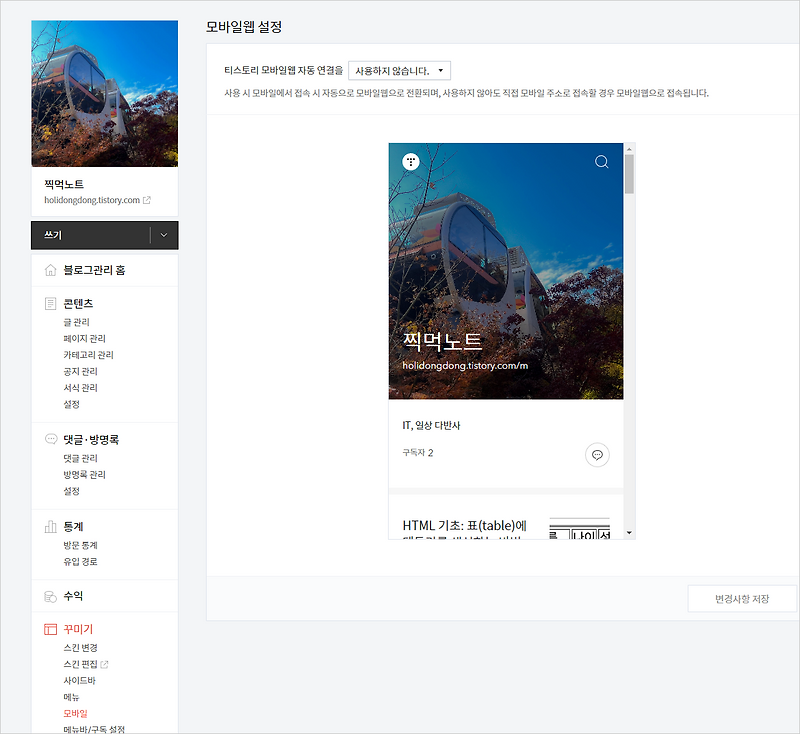The height and width of the screenshot is (734, 800).
Task: Open search via magnifier icon in mobile preview
Action: 601,160
